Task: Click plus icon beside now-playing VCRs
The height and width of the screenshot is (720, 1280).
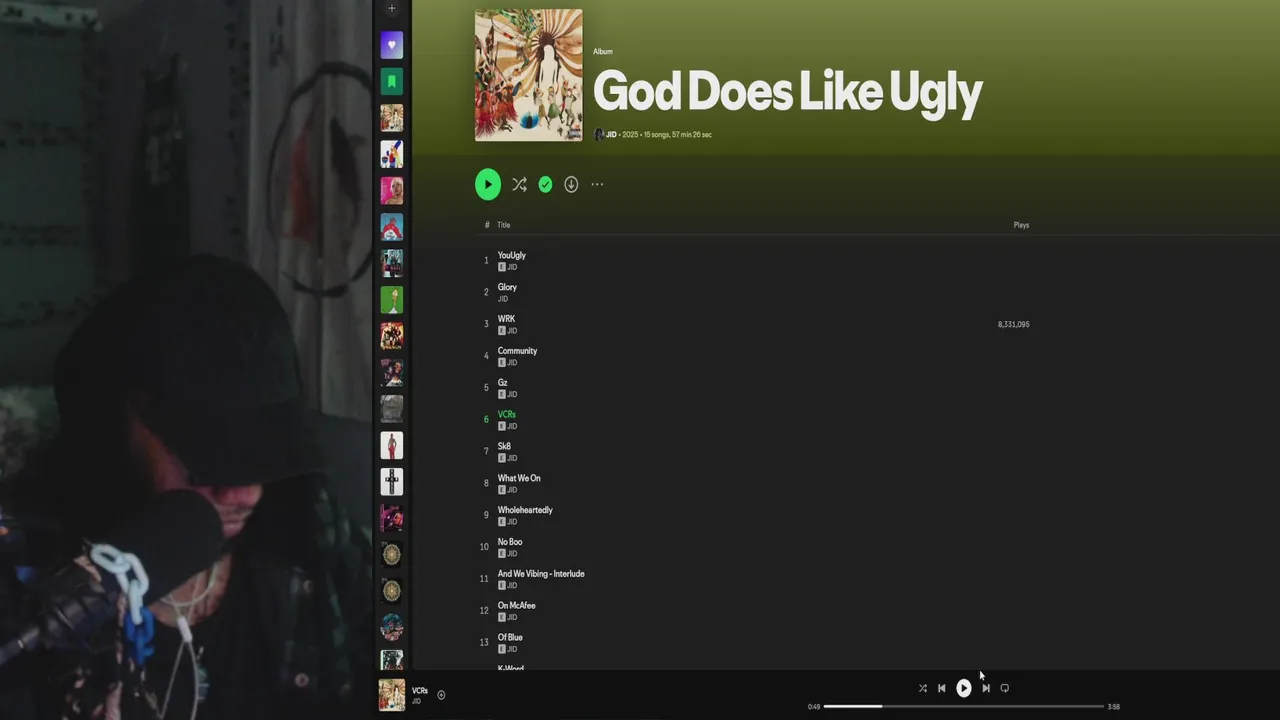Action: (441, 695)
